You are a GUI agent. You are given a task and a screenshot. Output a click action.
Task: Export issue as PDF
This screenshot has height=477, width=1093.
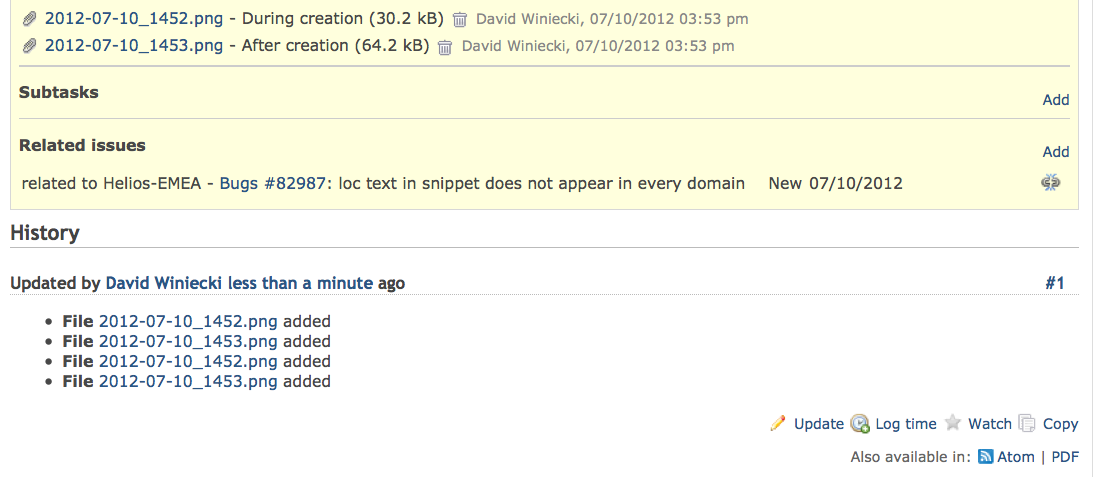click(1065, 457)
